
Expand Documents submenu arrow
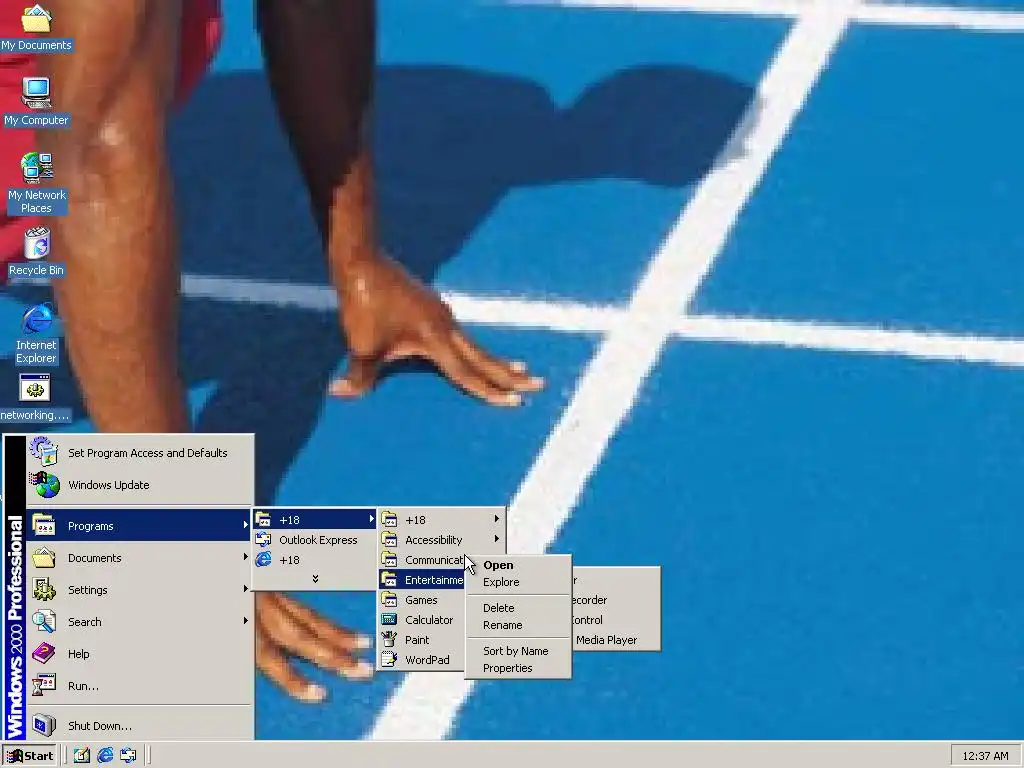[246, 557]
